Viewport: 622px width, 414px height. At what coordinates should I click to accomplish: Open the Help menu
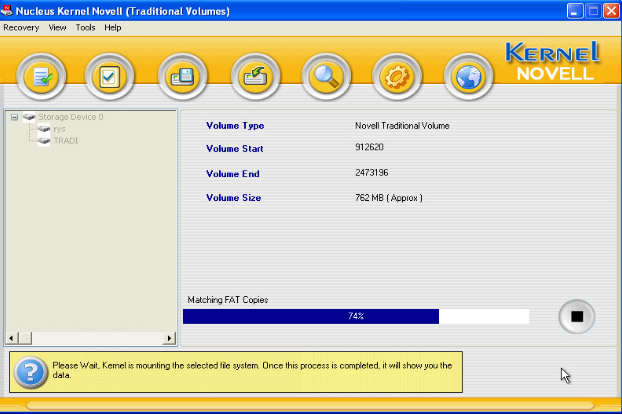coord(113,27)
